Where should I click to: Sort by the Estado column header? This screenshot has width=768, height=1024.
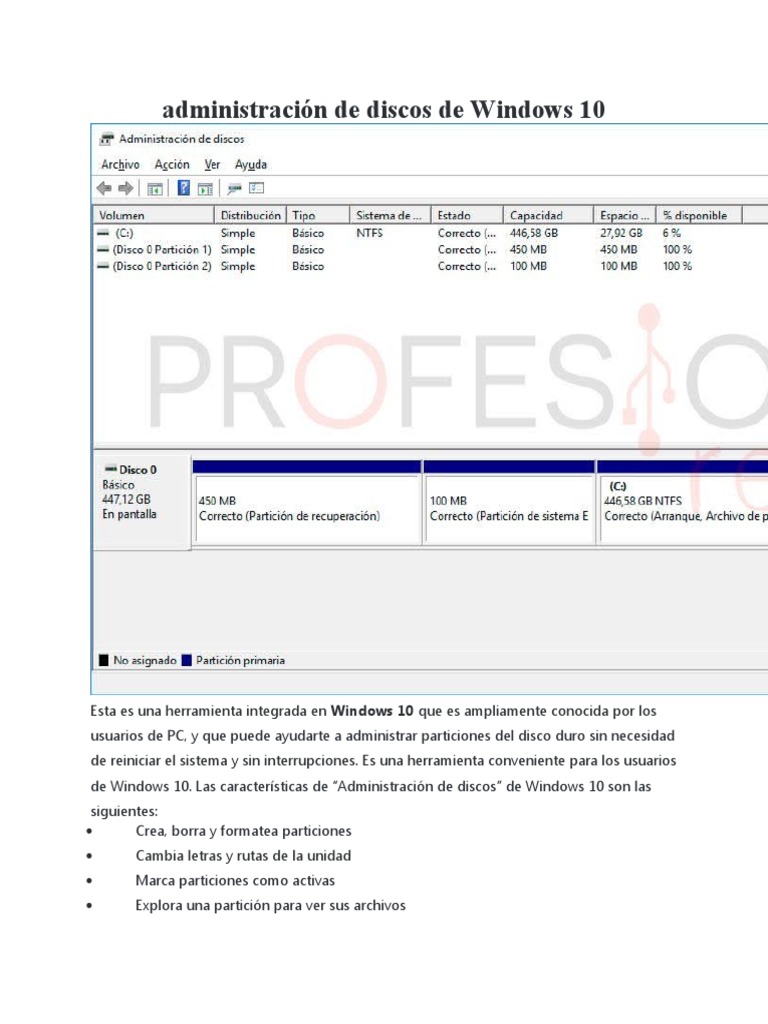point(467,215)
